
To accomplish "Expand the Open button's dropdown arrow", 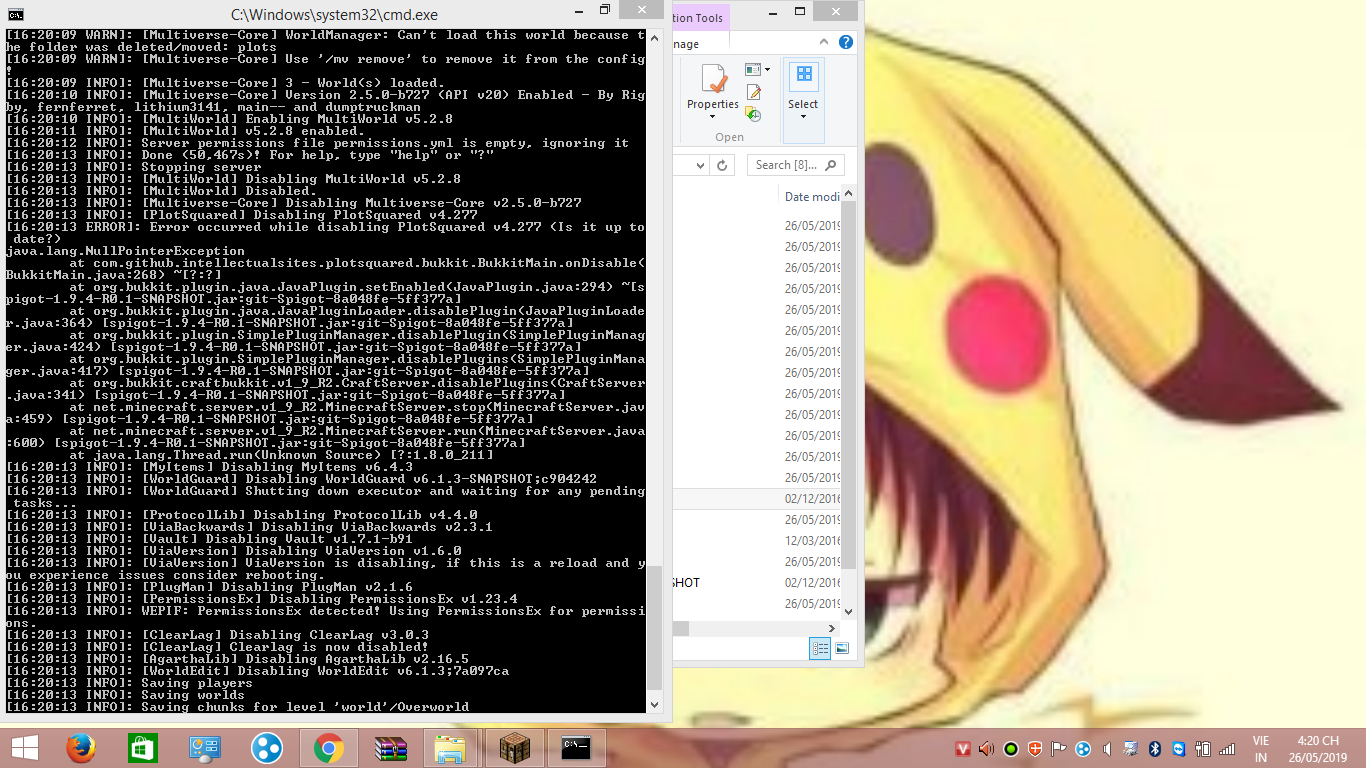I will tap(767, 70).
